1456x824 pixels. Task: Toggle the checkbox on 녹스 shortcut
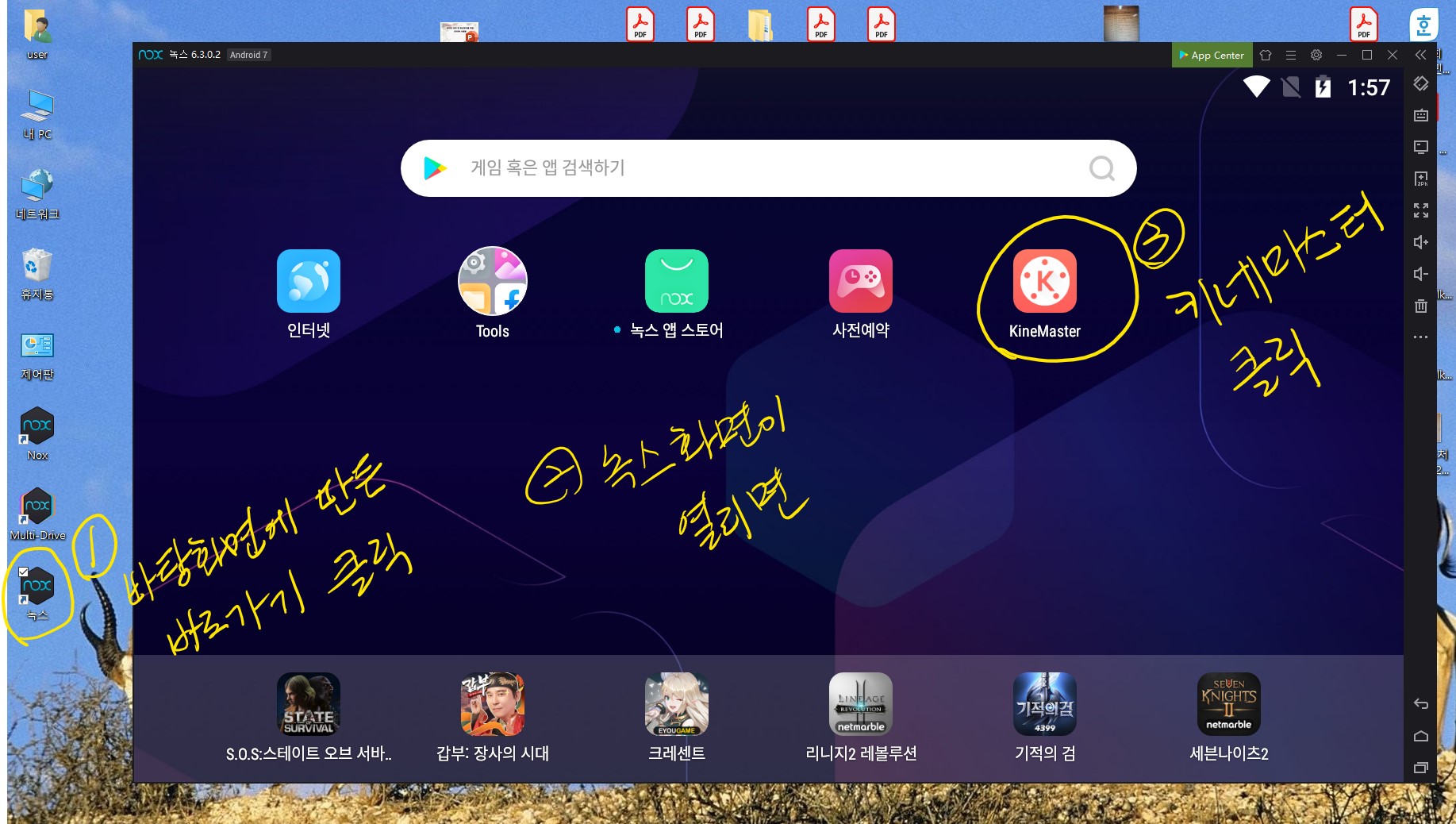point(23,572)
